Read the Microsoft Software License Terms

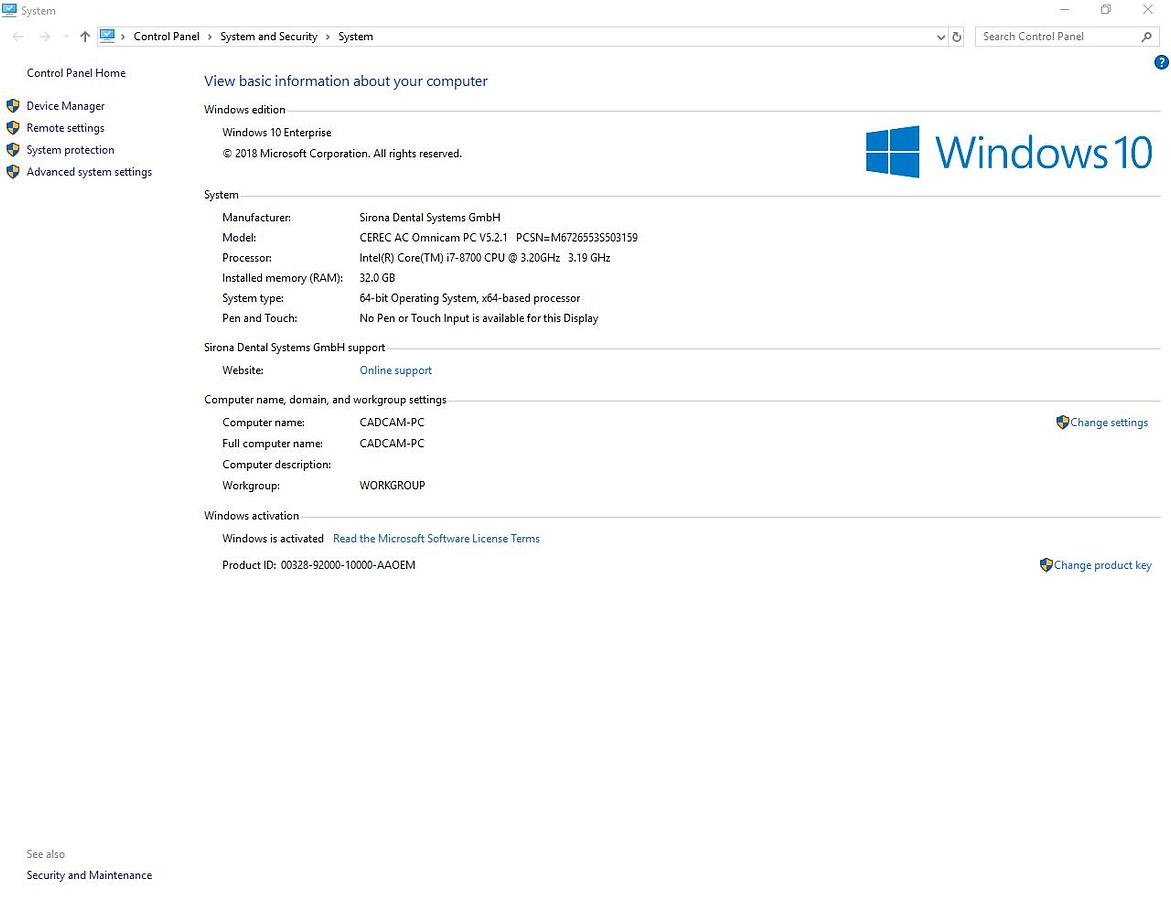pos(436,539)
